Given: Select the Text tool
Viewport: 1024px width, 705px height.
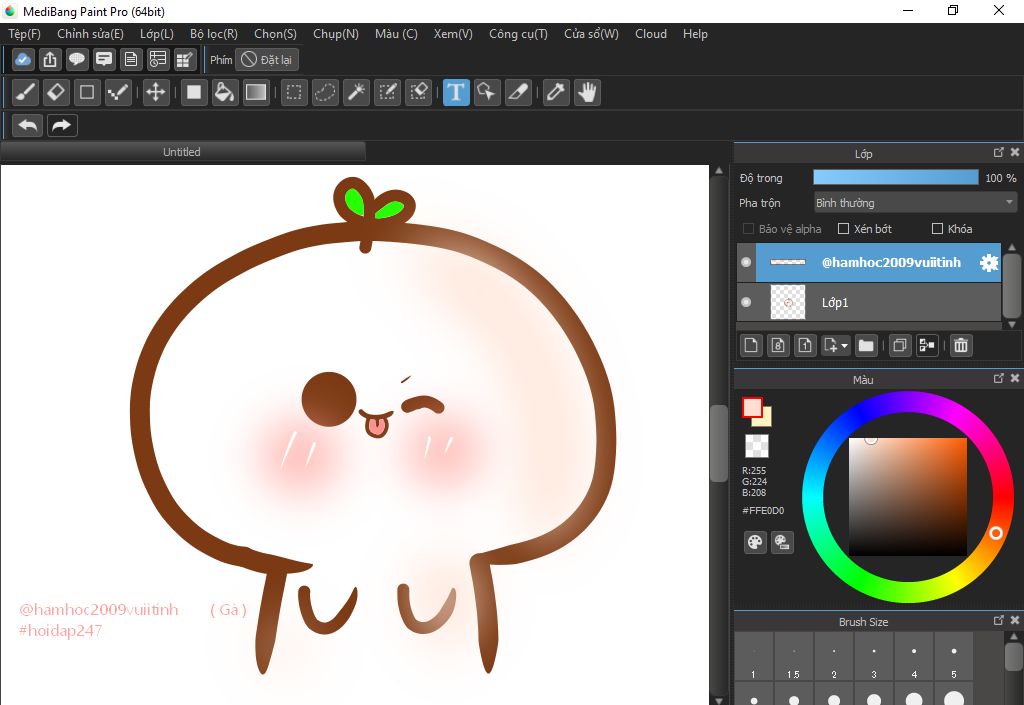Looking at the screenshot, I should pyautogui.click(x=456, y=92).
